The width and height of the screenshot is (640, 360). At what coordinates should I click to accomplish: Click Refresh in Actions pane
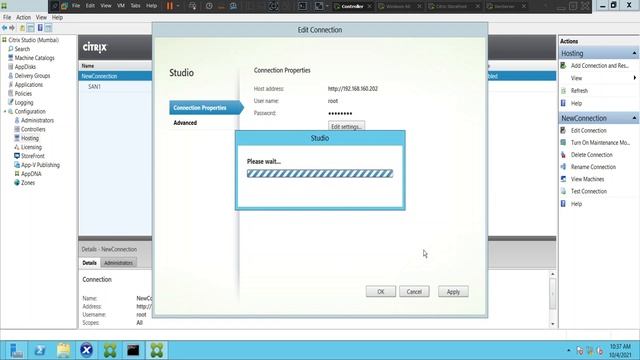[579, 91]
